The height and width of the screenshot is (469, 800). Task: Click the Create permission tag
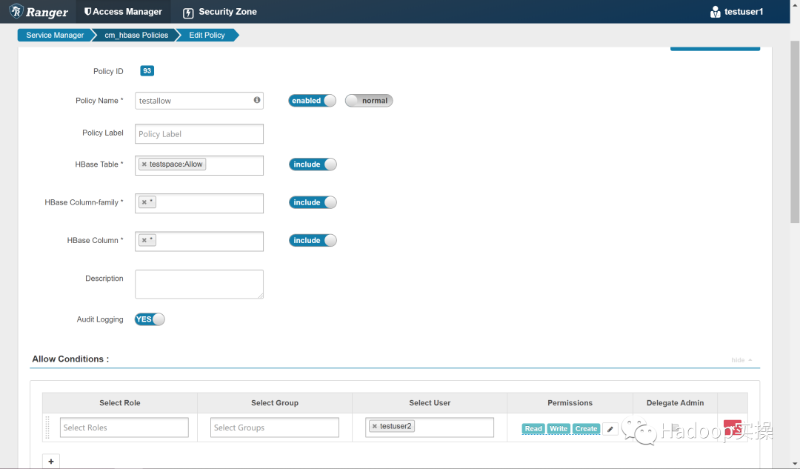coord(586,429)
